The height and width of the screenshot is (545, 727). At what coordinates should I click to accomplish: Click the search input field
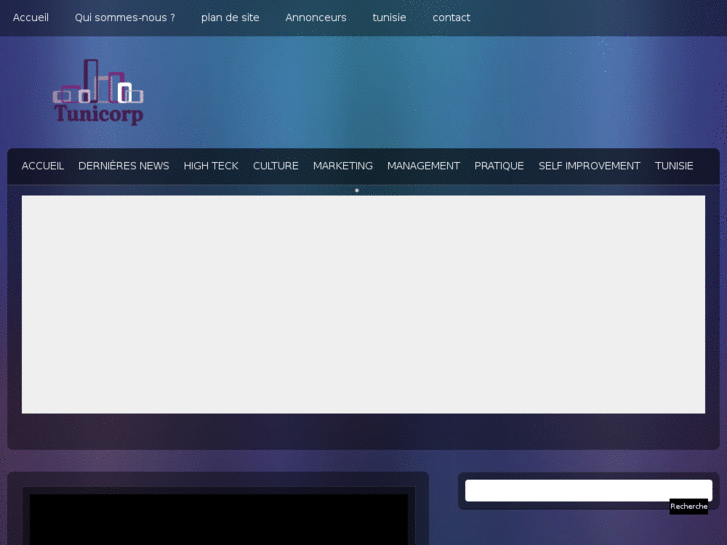588,490
